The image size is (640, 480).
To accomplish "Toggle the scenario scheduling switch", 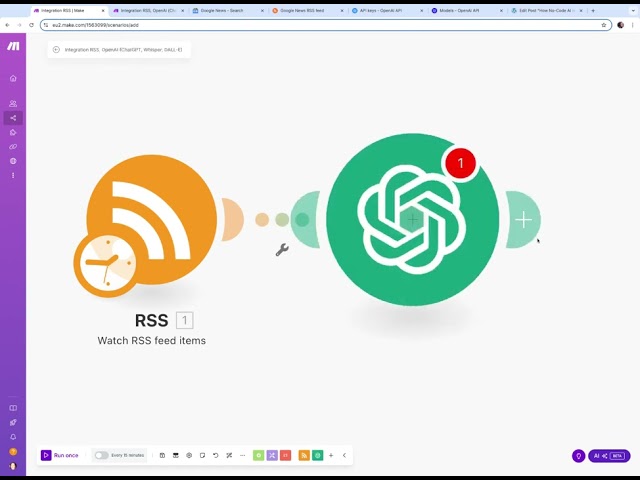I will click(101, 455).
